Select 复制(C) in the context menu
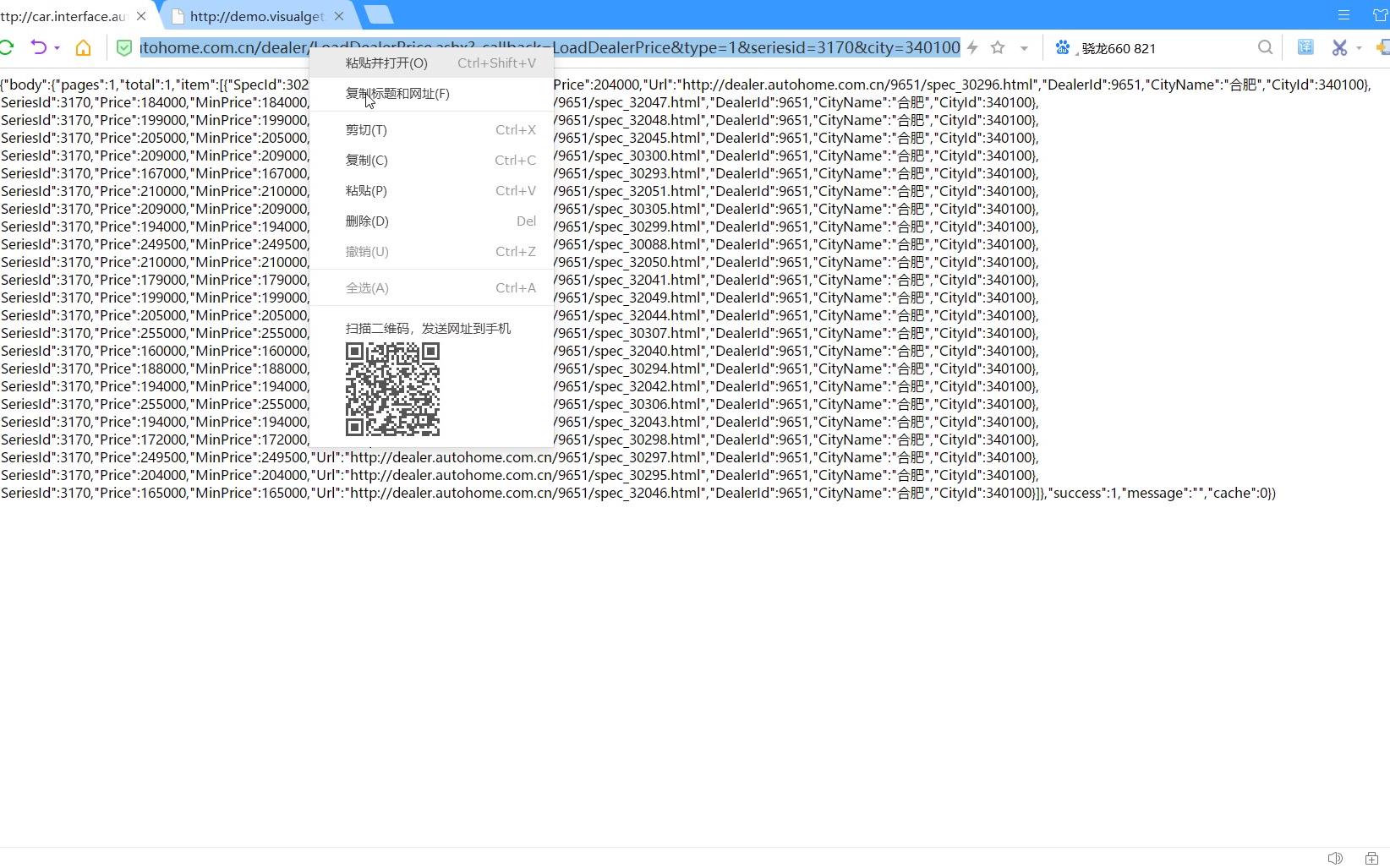Screen dimensions: 1390x868 [431, 161]
